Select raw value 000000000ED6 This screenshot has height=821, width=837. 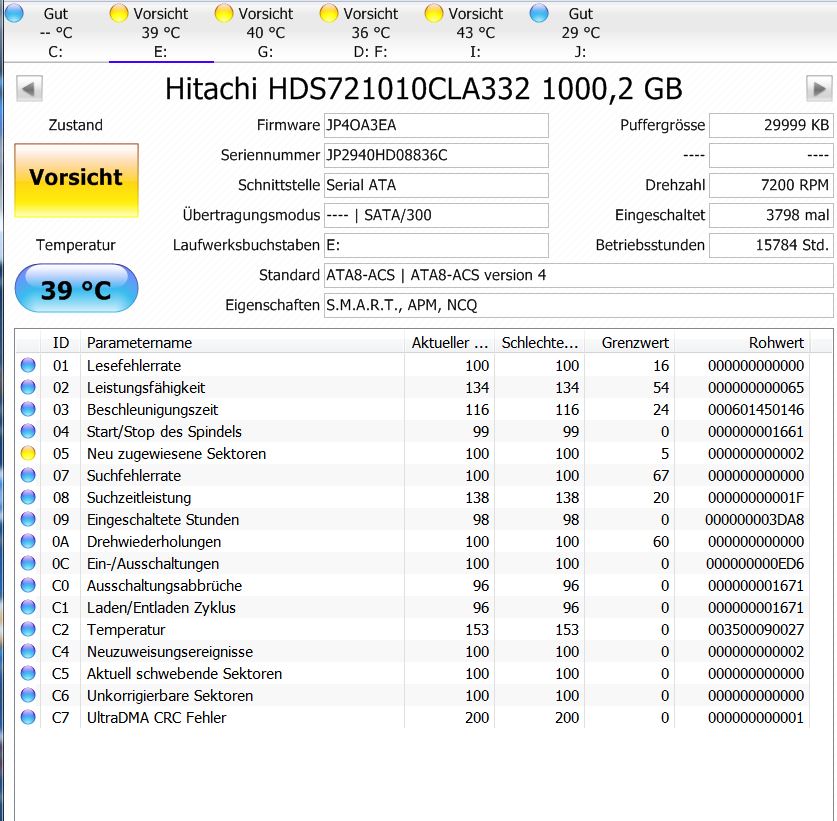[x=755, y=563]
